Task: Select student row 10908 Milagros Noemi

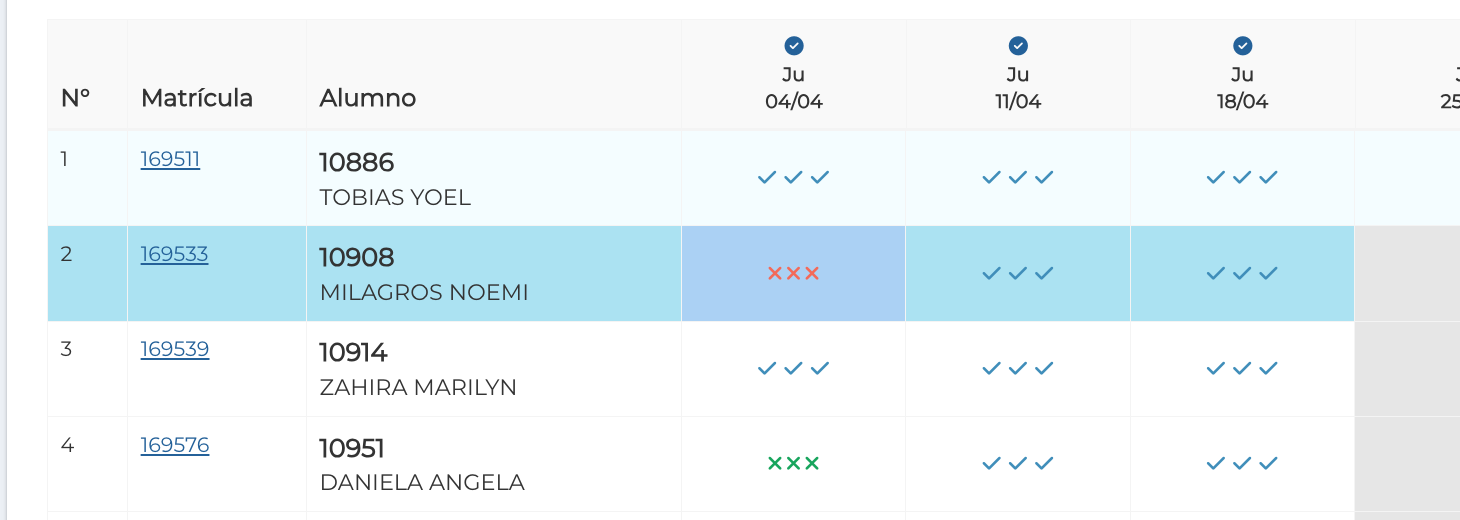Action: coord(423,274)
